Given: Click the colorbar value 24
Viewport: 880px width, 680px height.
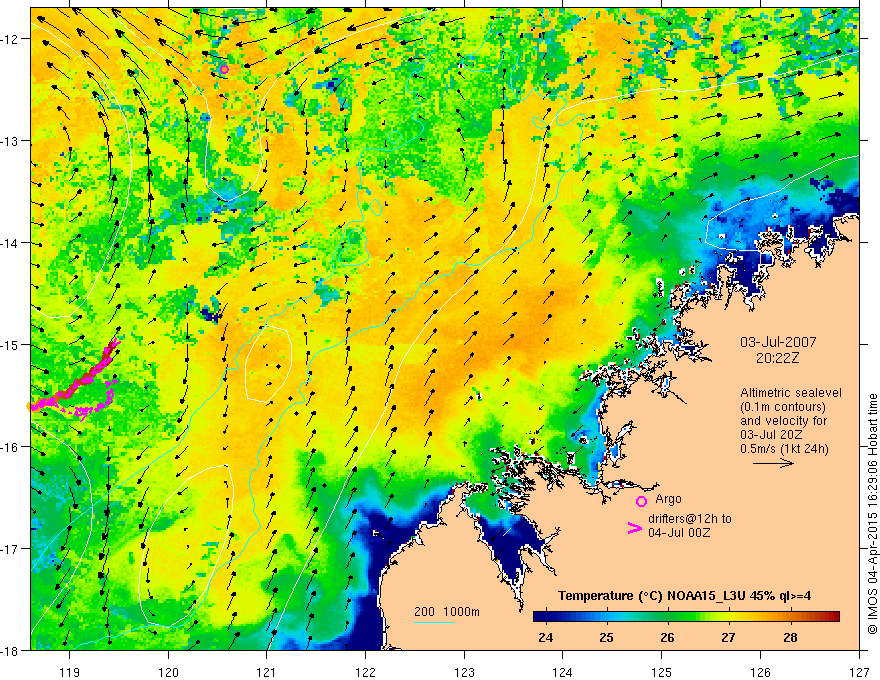Looking at the screenshot, I should coord(545,638).
